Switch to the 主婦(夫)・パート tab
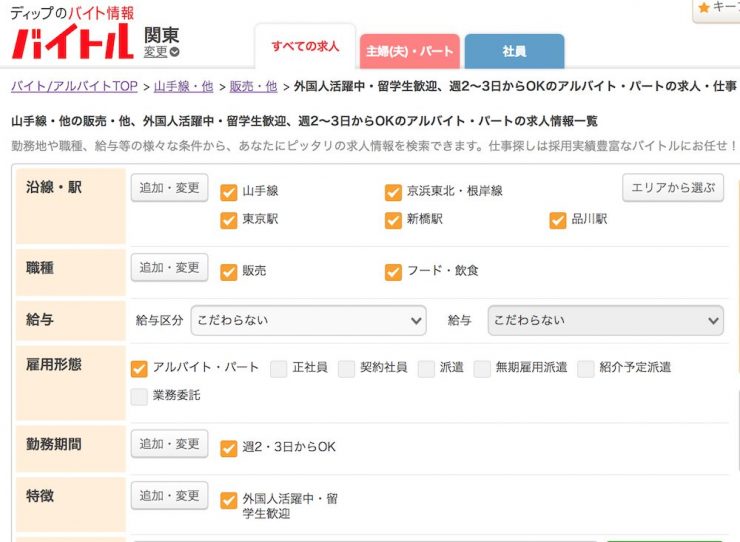 [410, 51]
